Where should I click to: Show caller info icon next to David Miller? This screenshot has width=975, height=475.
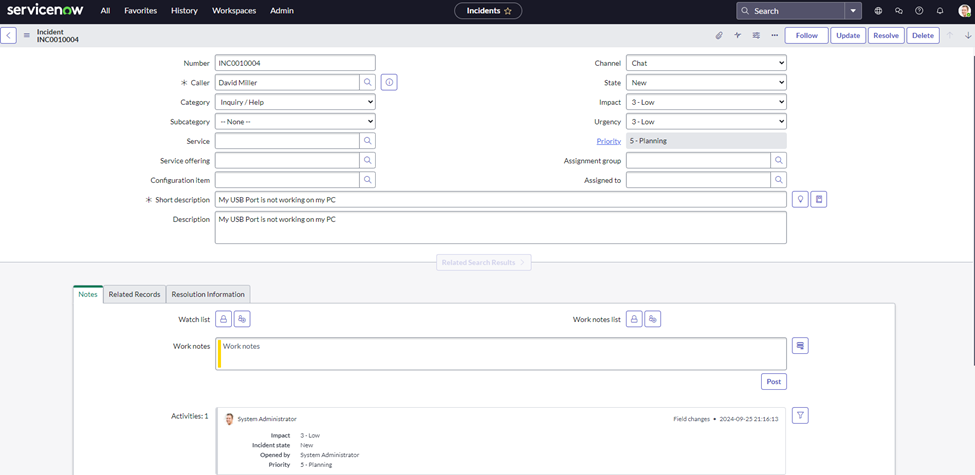tap(389, 82)
